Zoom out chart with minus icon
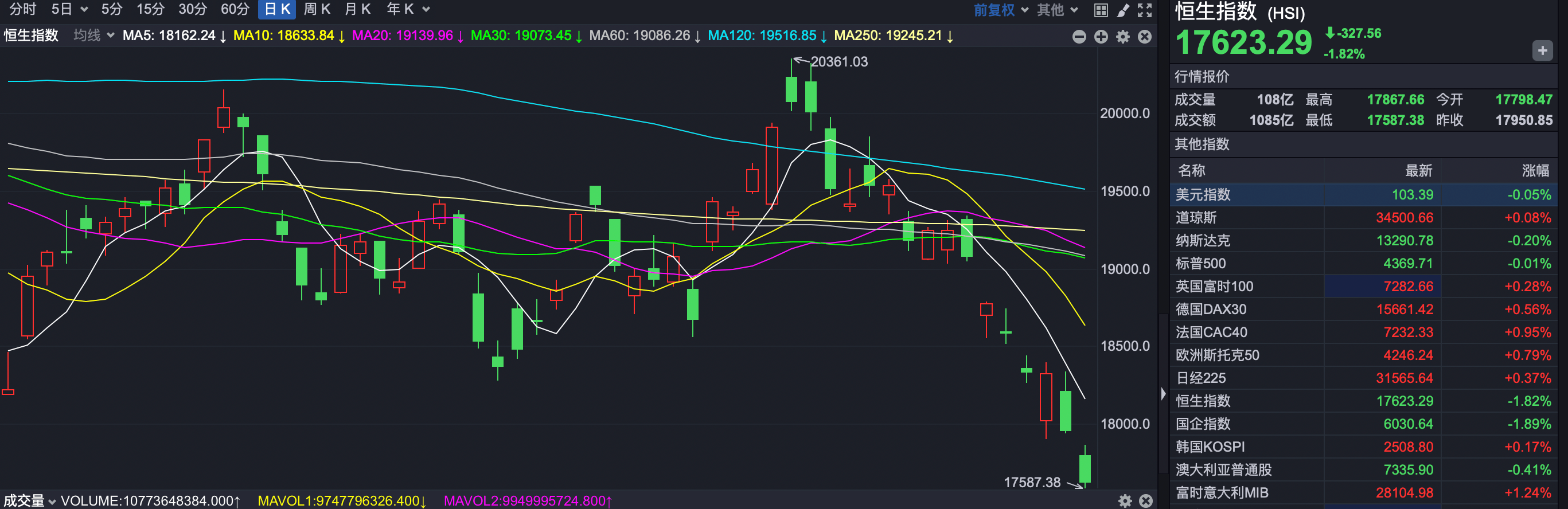This screenshot has height=509, width=1568. coord(1079,37)
